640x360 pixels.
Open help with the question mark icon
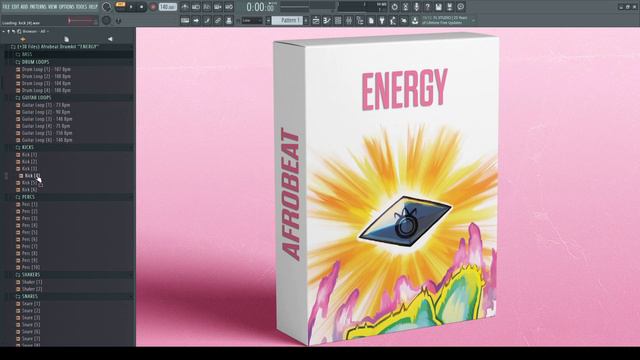tap(427, 7)
